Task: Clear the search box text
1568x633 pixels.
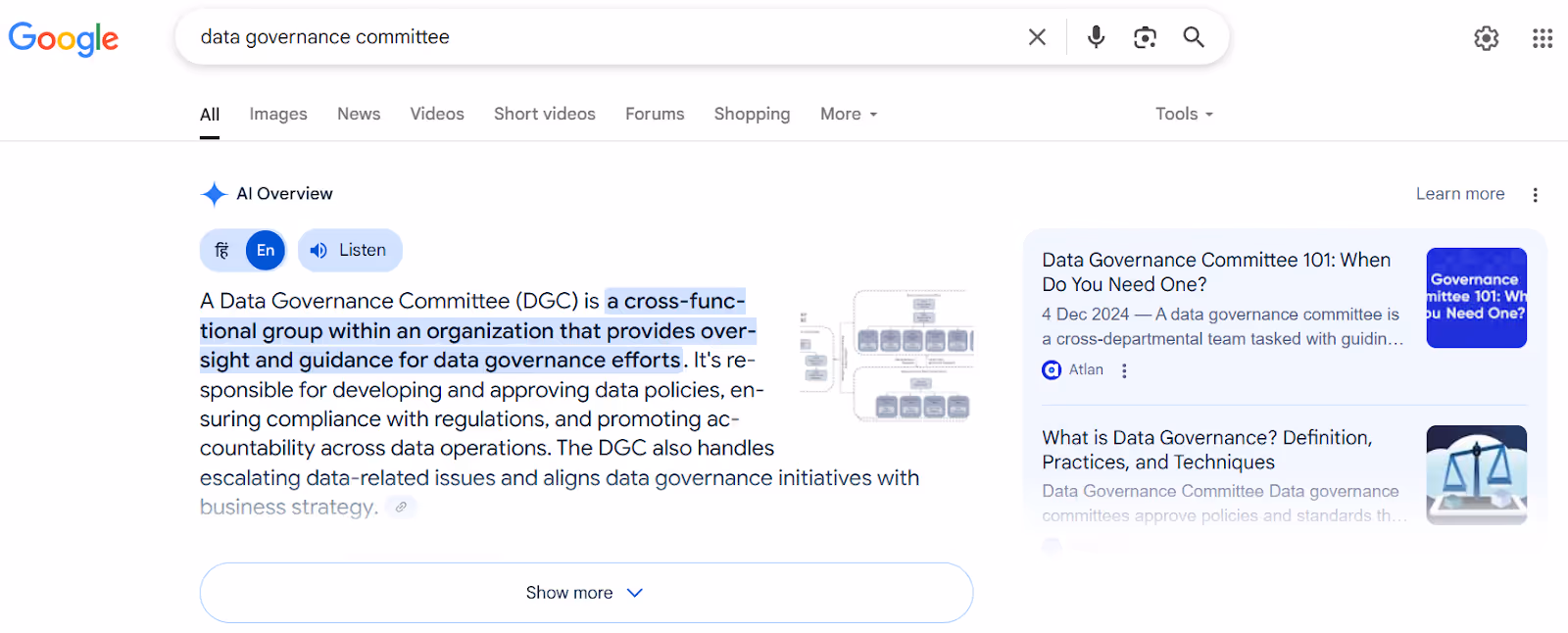Action: tap(1037, 37)
